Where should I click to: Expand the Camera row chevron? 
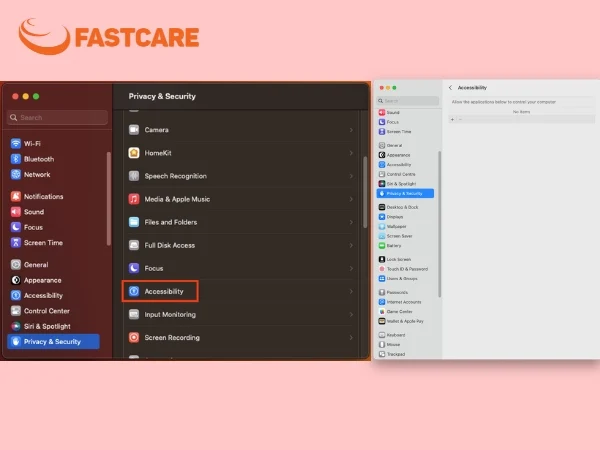click(351, 130)
